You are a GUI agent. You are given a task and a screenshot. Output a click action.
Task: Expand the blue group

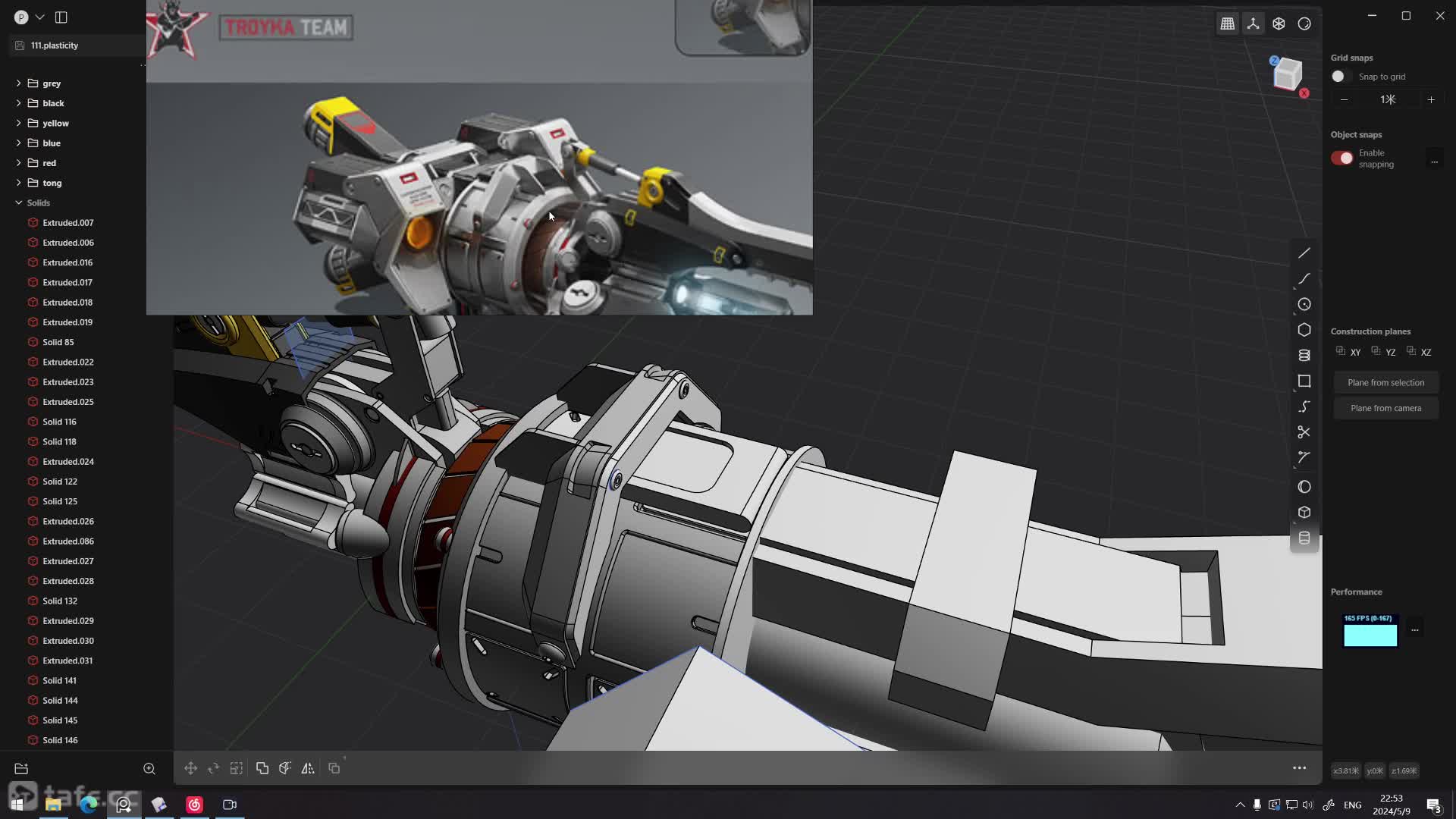coord(18,143)
